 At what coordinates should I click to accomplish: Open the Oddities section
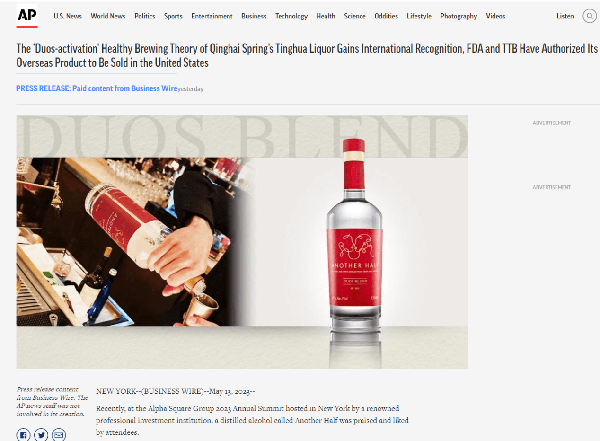(x=386, y=16)
